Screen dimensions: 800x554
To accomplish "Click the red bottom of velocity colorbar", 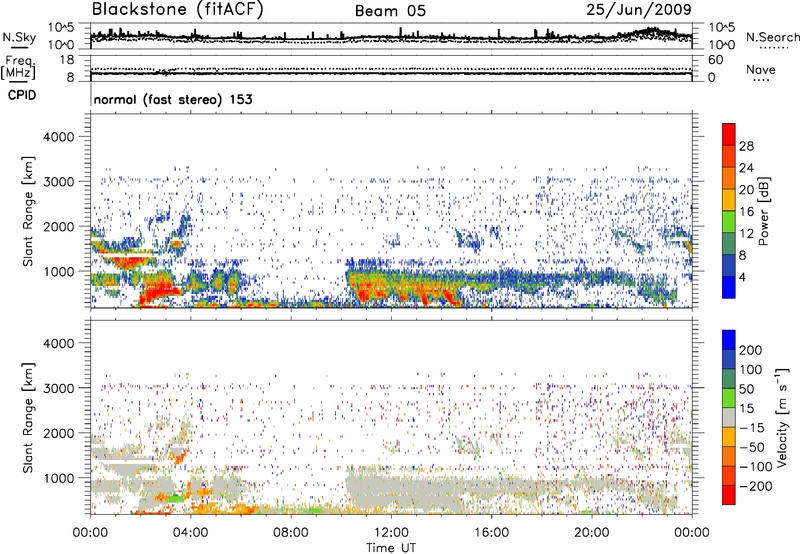I will point(729,495).
